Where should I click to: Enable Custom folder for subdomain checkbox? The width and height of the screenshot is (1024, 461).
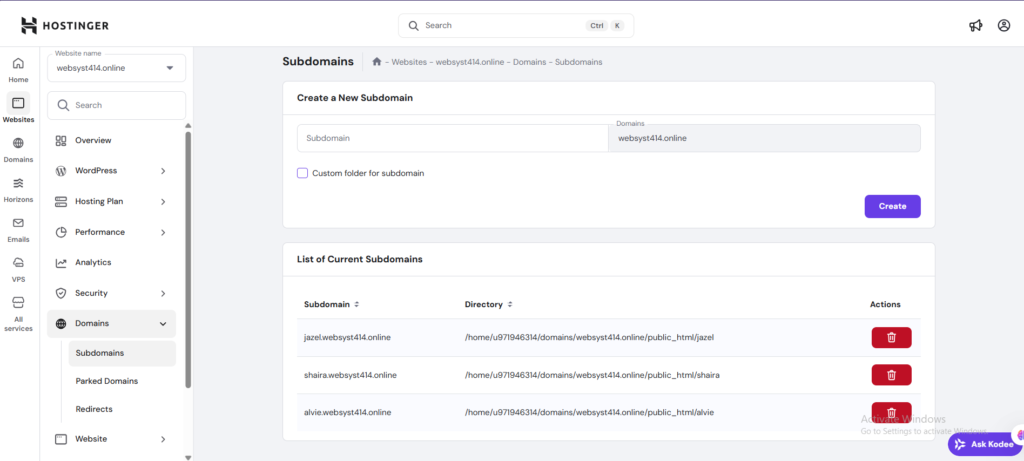(x=302, y=173)
